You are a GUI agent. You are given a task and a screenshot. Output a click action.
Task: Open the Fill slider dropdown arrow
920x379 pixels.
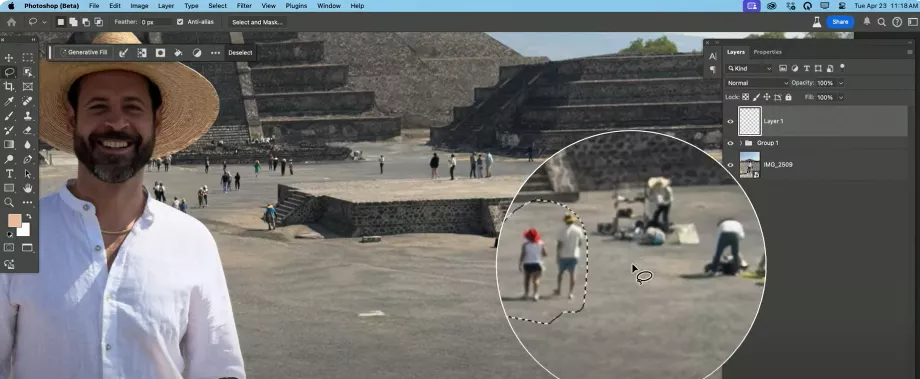840,97
